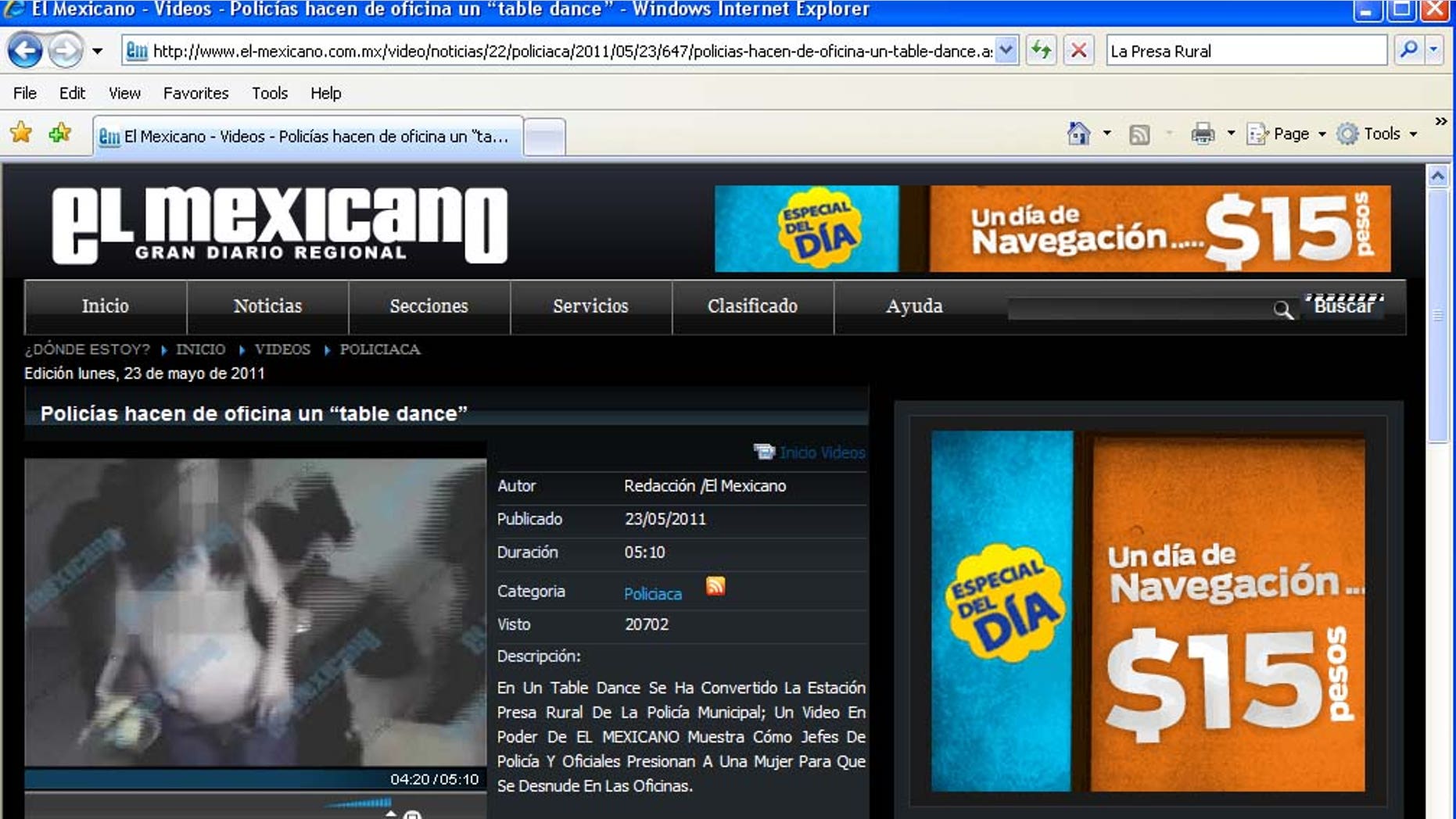Click the magnifier icon in site search
The height and width of the screenshot is (819, 1456).
pyautogui.click(x=1282, y=309)
